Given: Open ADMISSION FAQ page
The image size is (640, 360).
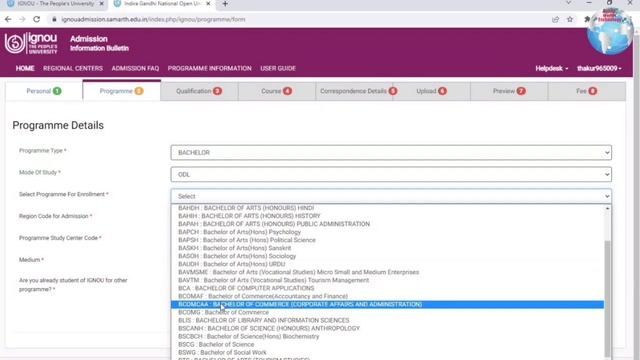Looking at the screenshot, I should pyautogui.click(x=135, y=68).
